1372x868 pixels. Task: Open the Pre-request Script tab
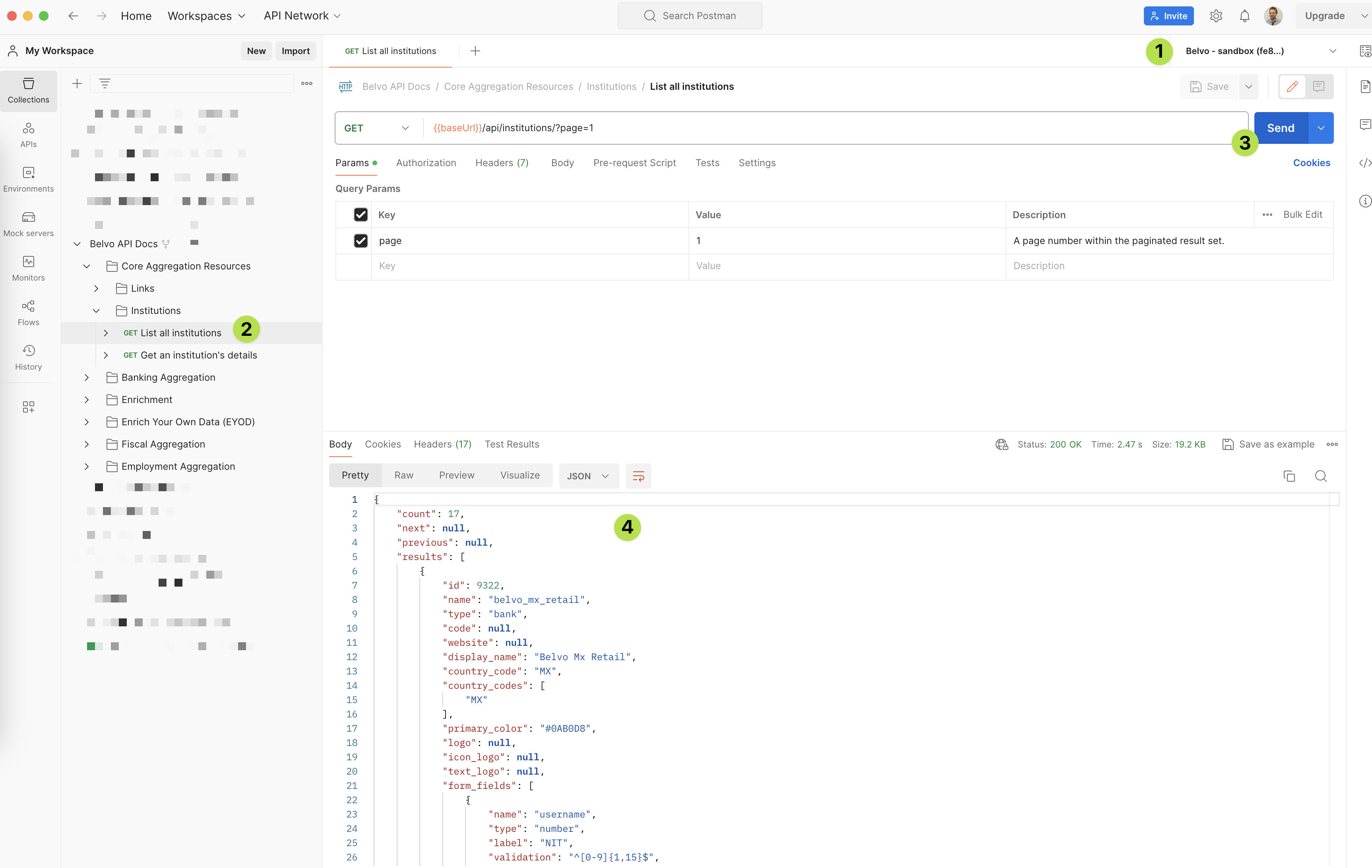coord(635,163)
